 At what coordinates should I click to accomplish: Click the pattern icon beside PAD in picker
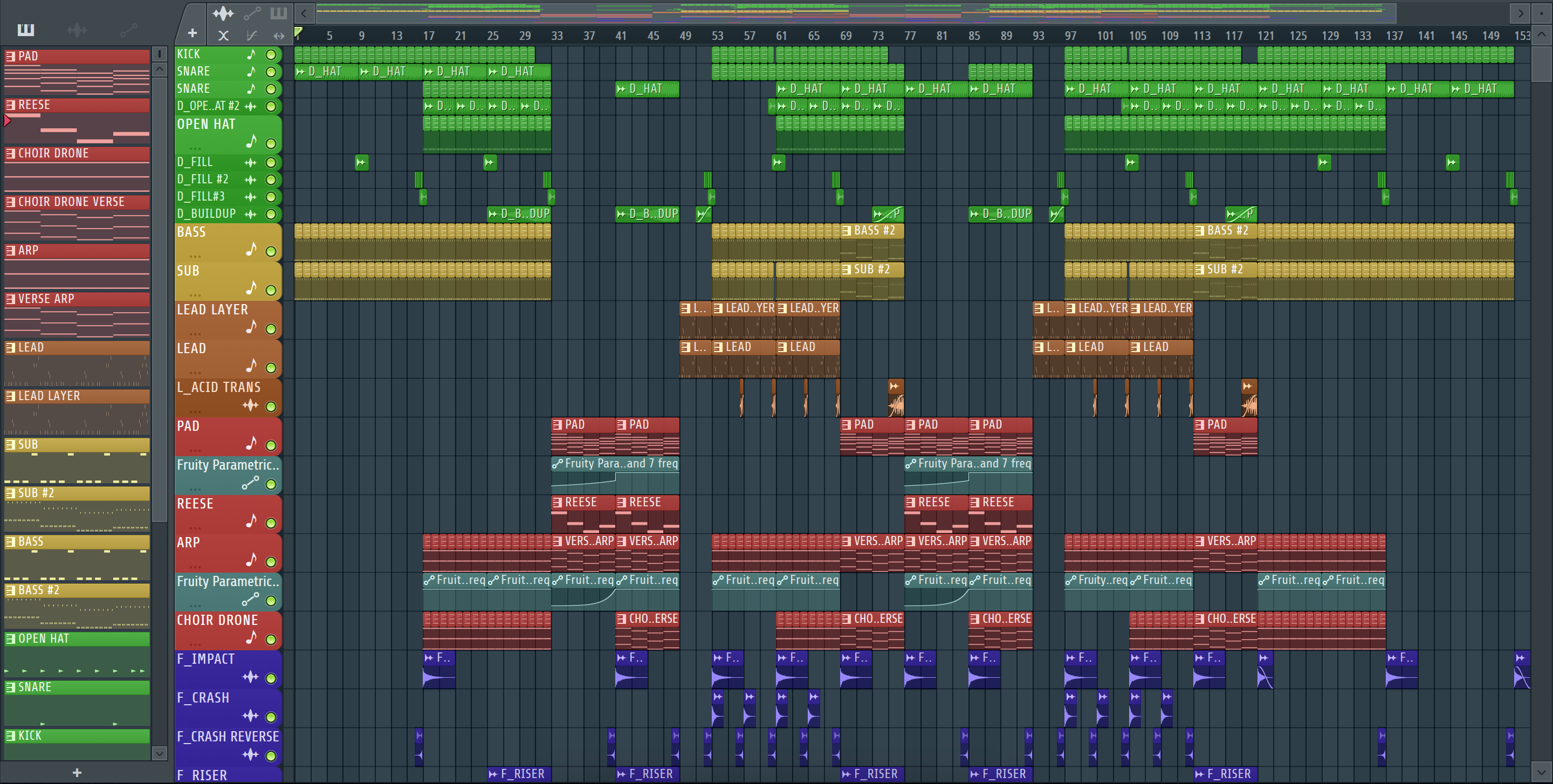point(10,57)
